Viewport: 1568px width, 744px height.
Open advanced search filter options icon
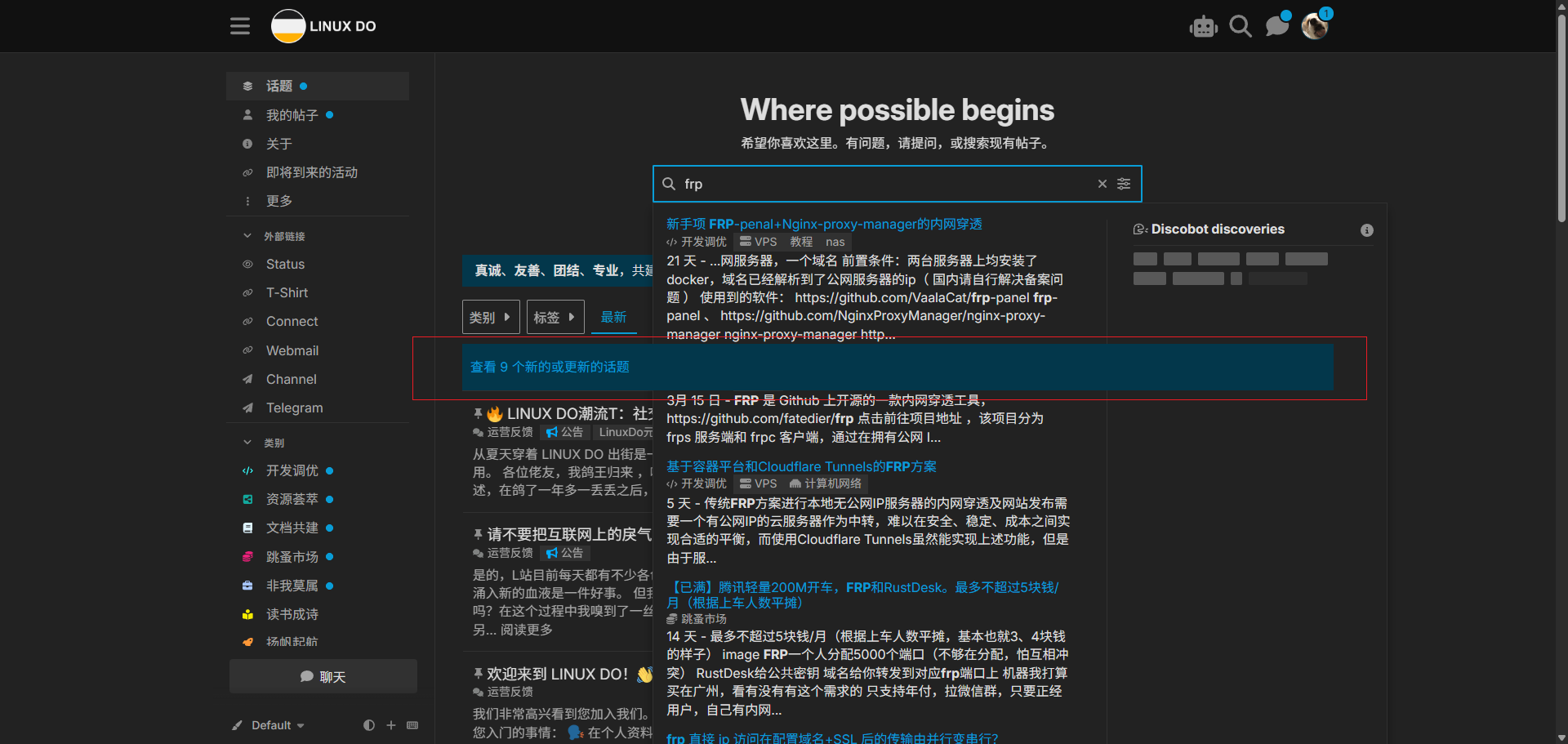1124,184
